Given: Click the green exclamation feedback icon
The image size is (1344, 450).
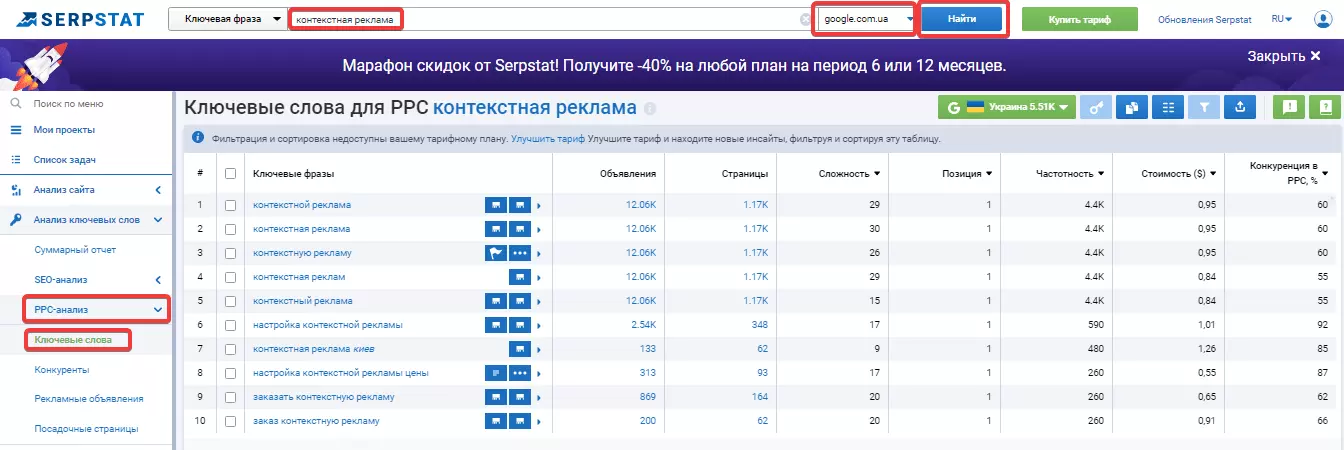Looking at the screenshot, I should coord(1290,107).
